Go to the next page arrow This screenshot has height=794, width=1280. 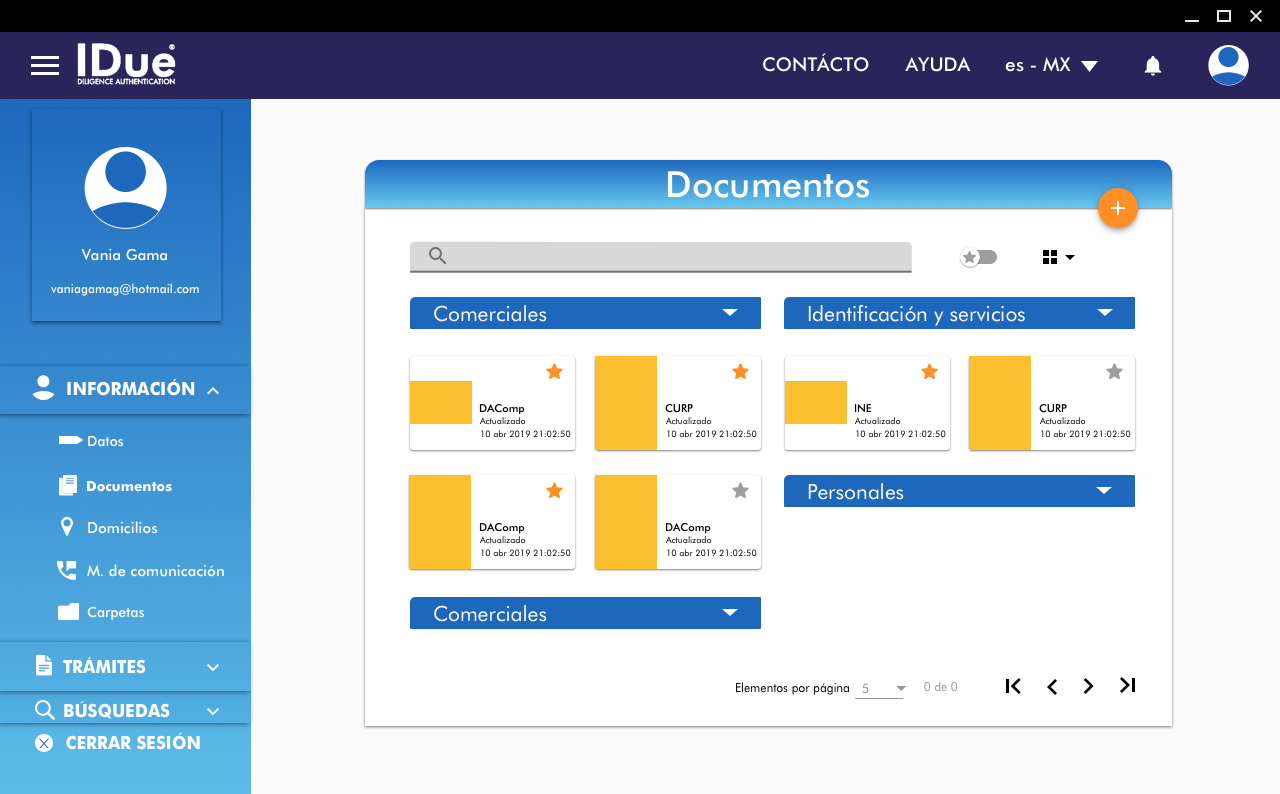point(1088,686)
